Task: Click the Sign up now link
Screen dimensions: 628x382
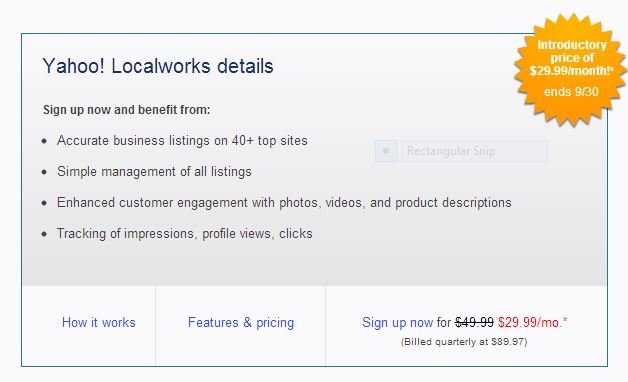Action: [x=397, y=322]
